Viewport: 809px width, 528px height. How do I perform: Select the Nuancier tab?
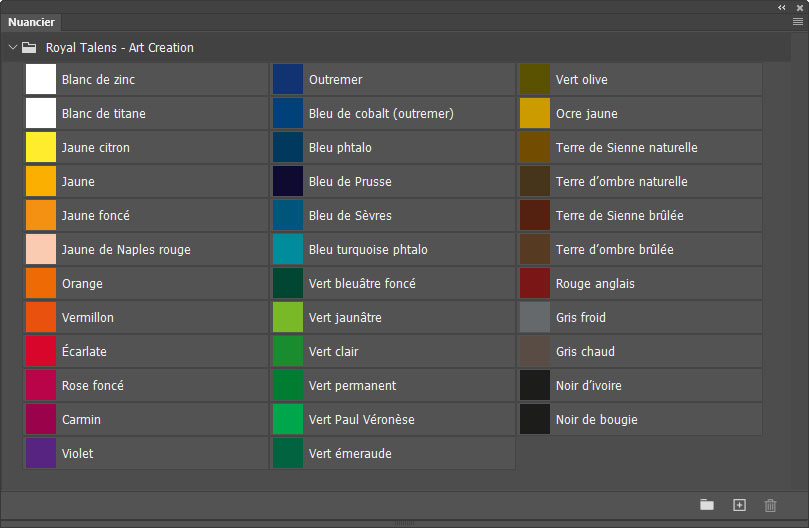[32, 22]
